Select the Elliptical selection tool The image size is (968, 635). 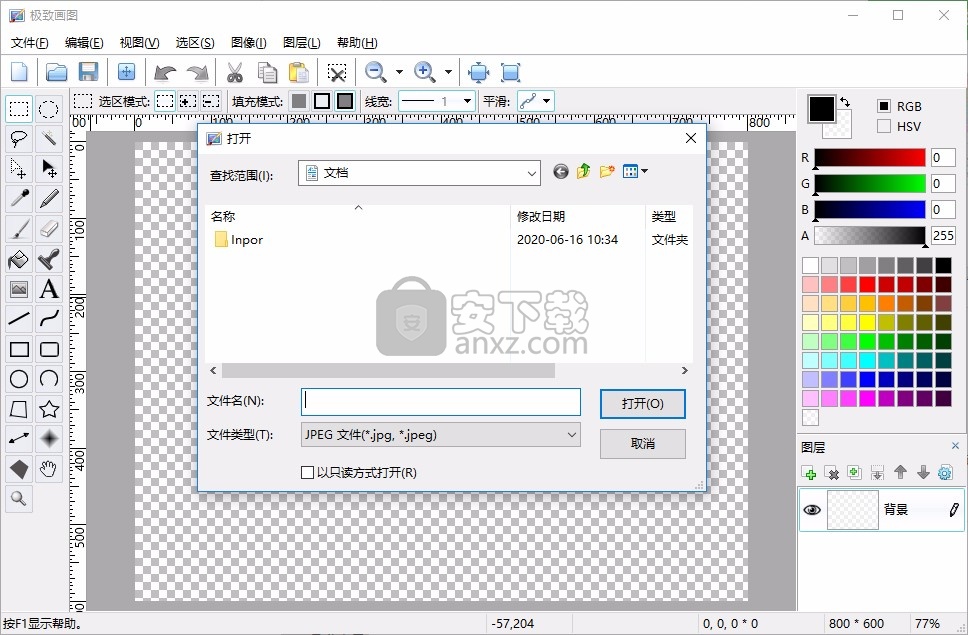pyautogui.click(x=49, y=109)
